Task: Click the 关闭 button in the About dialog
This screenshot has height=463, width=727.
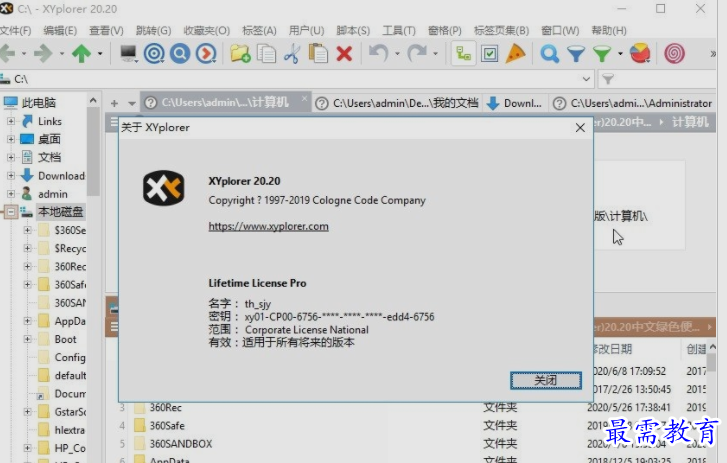Action: 546,381
